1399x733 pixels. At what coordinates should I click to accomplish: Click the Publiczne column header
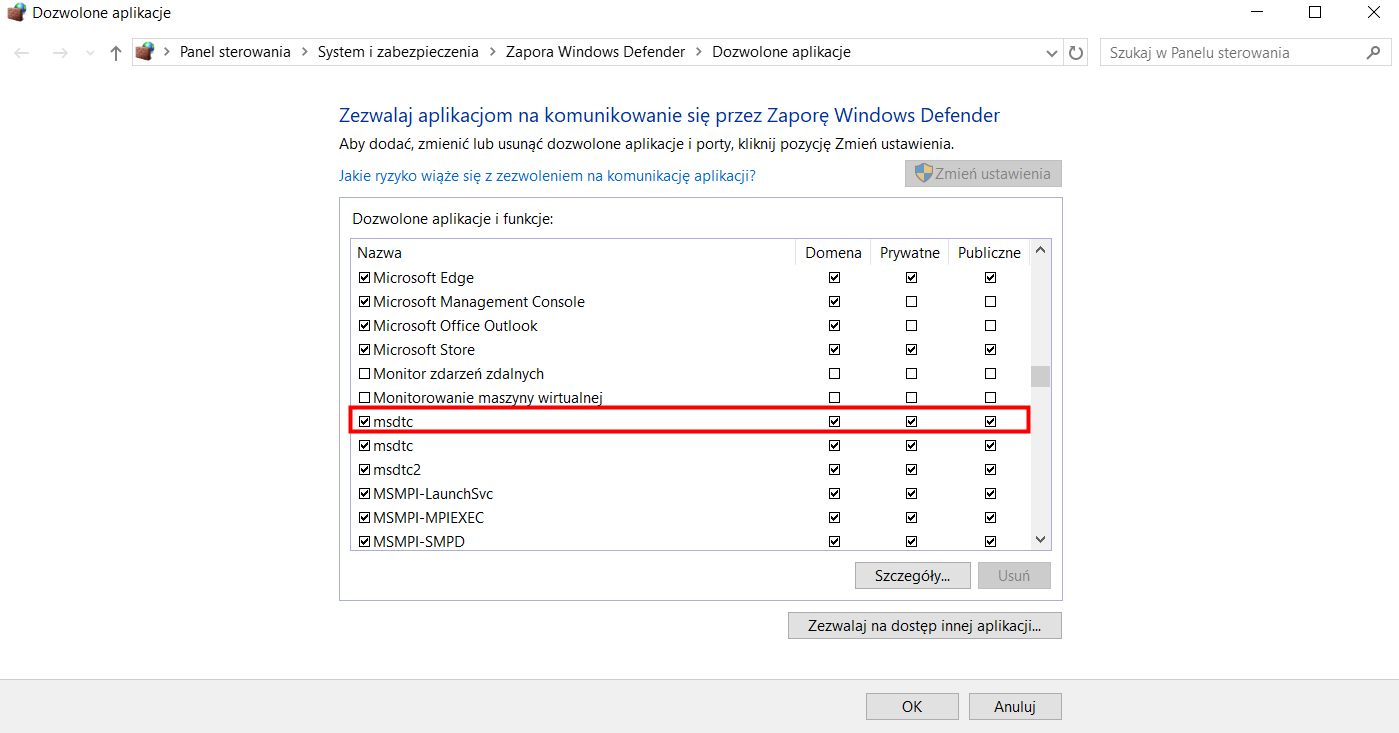pyautogui.click(x=989, y=253)
